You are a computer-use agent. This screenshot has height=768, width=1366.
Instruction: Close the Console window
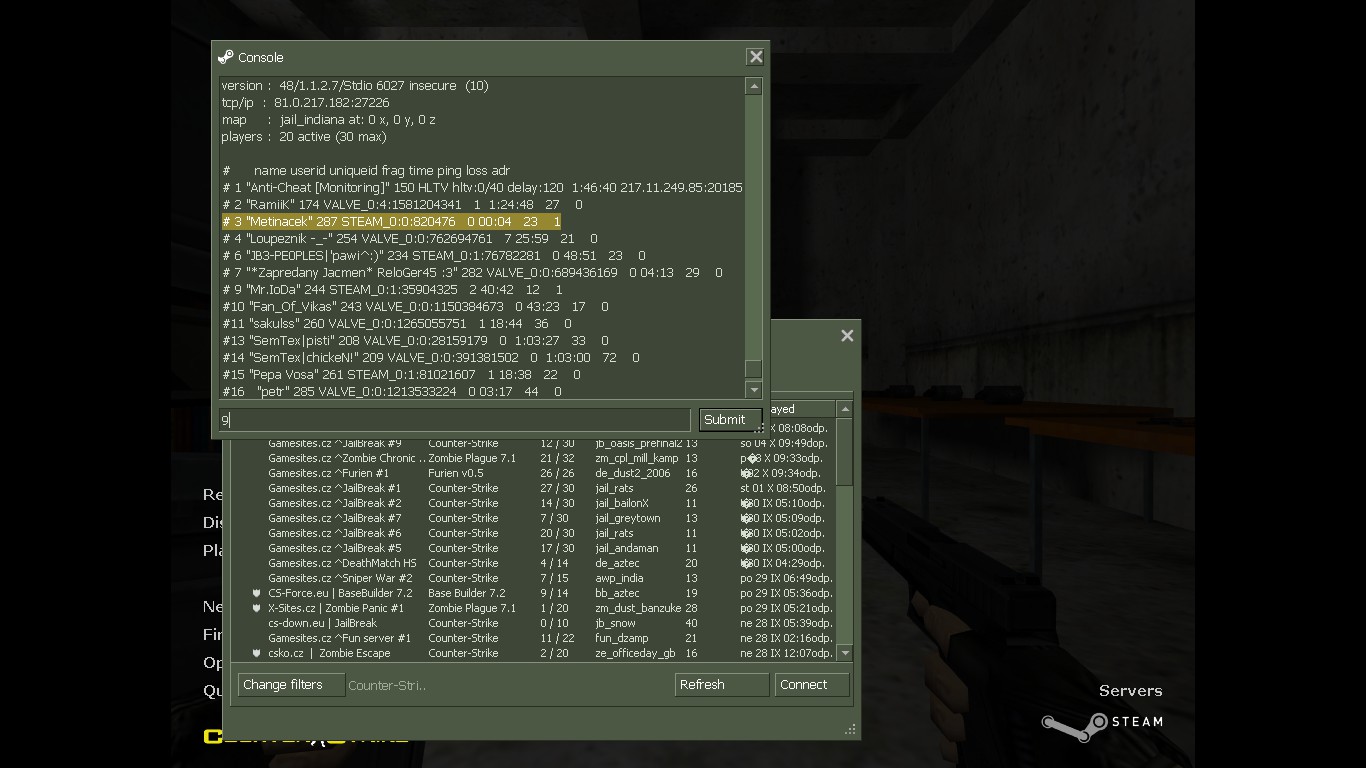[756, 57]
